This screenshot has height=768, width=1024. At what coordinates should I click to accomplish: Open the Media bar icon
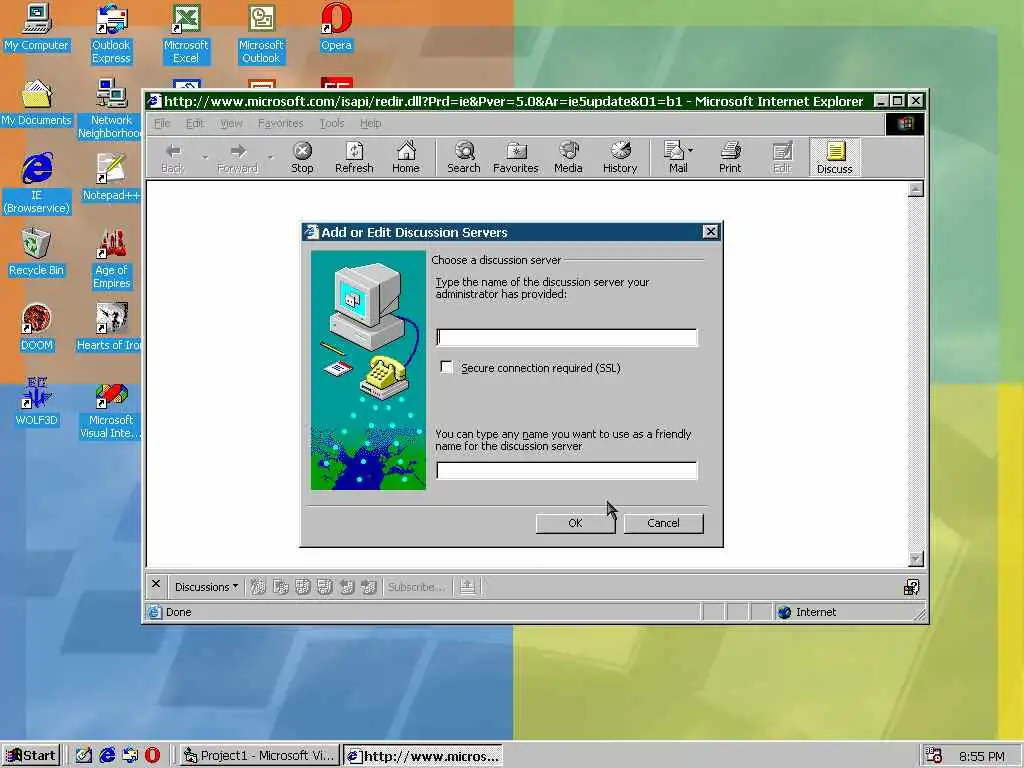568,157
